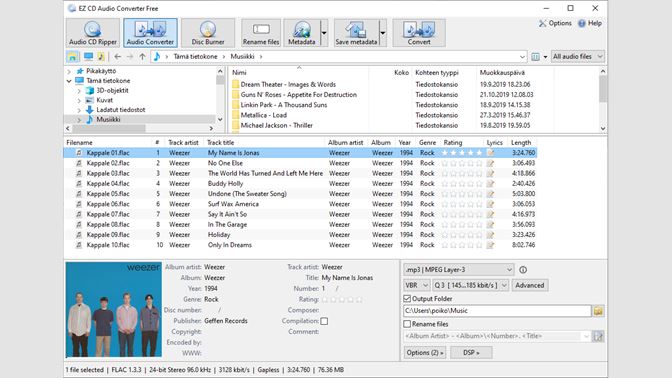Collapse the Tämä tietokone tree node
This screenshot has width=672, height=378.
[69, 81]
